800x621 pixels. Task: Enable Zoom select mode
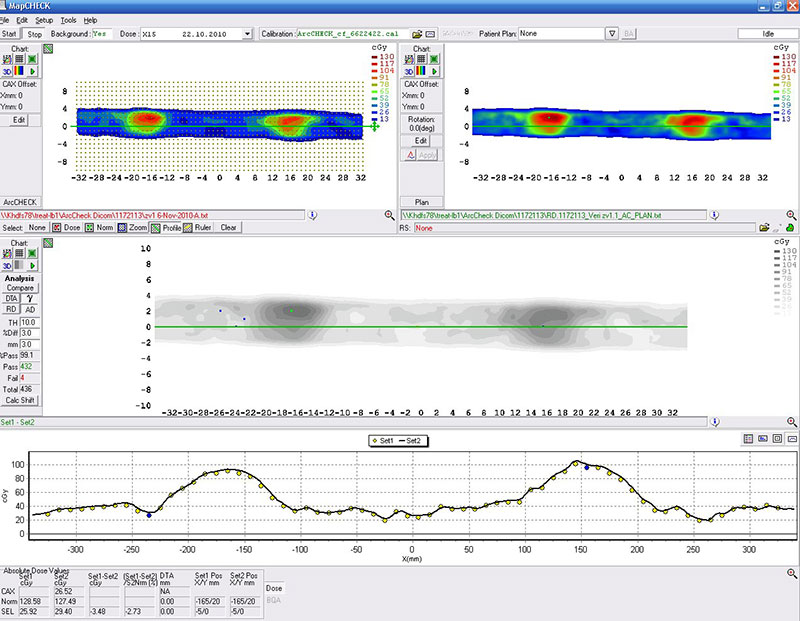[133, 228]
